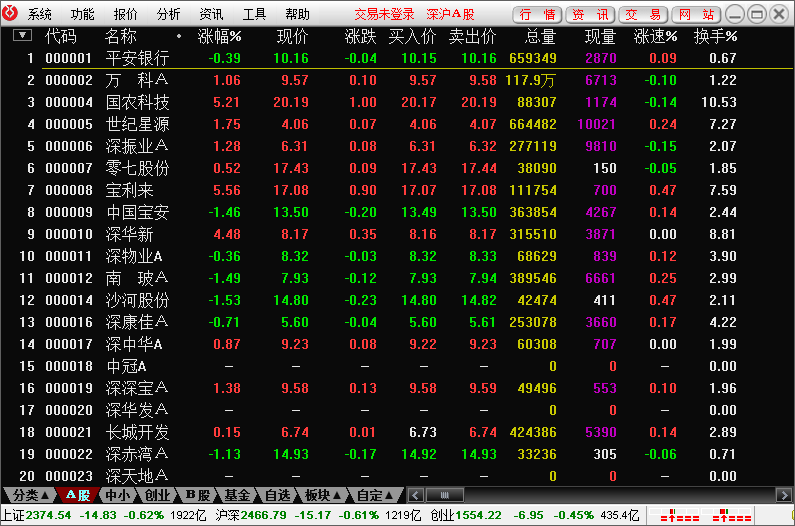795x526 pixels.
Task: Click the 交易未登录 status text
Action: pyautogui.click(x=384, y=14)
